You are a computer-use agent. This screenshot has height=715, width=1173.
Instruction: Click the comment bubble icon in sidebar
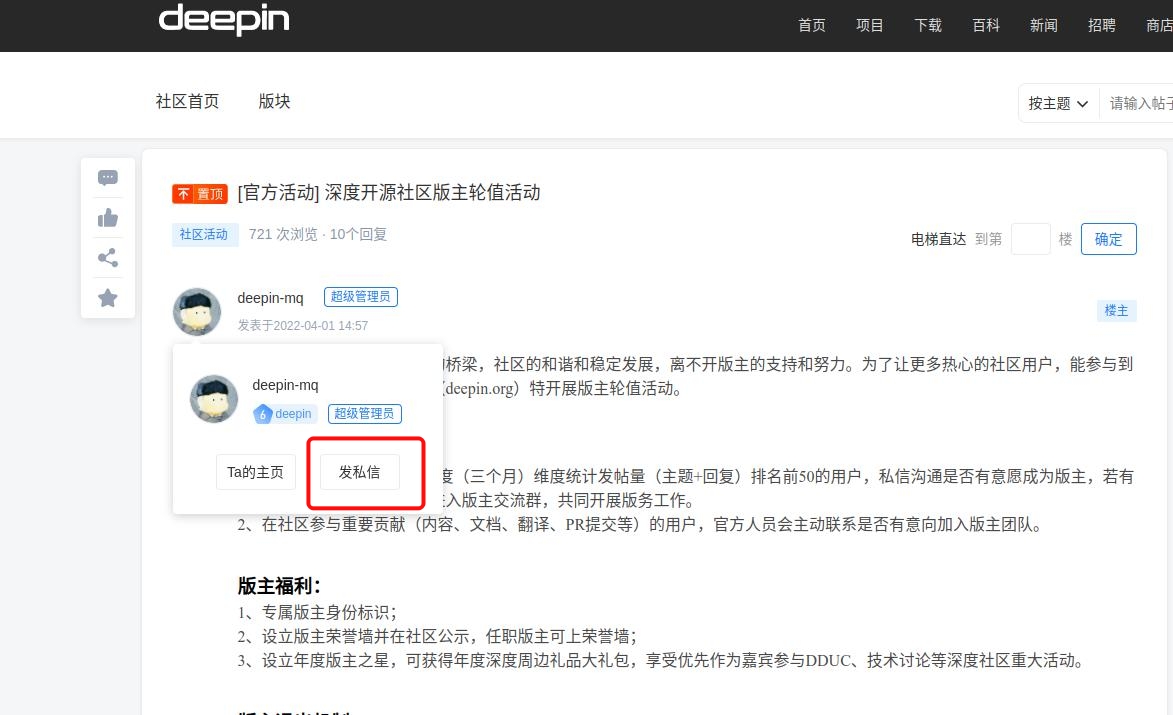point(108,178)
